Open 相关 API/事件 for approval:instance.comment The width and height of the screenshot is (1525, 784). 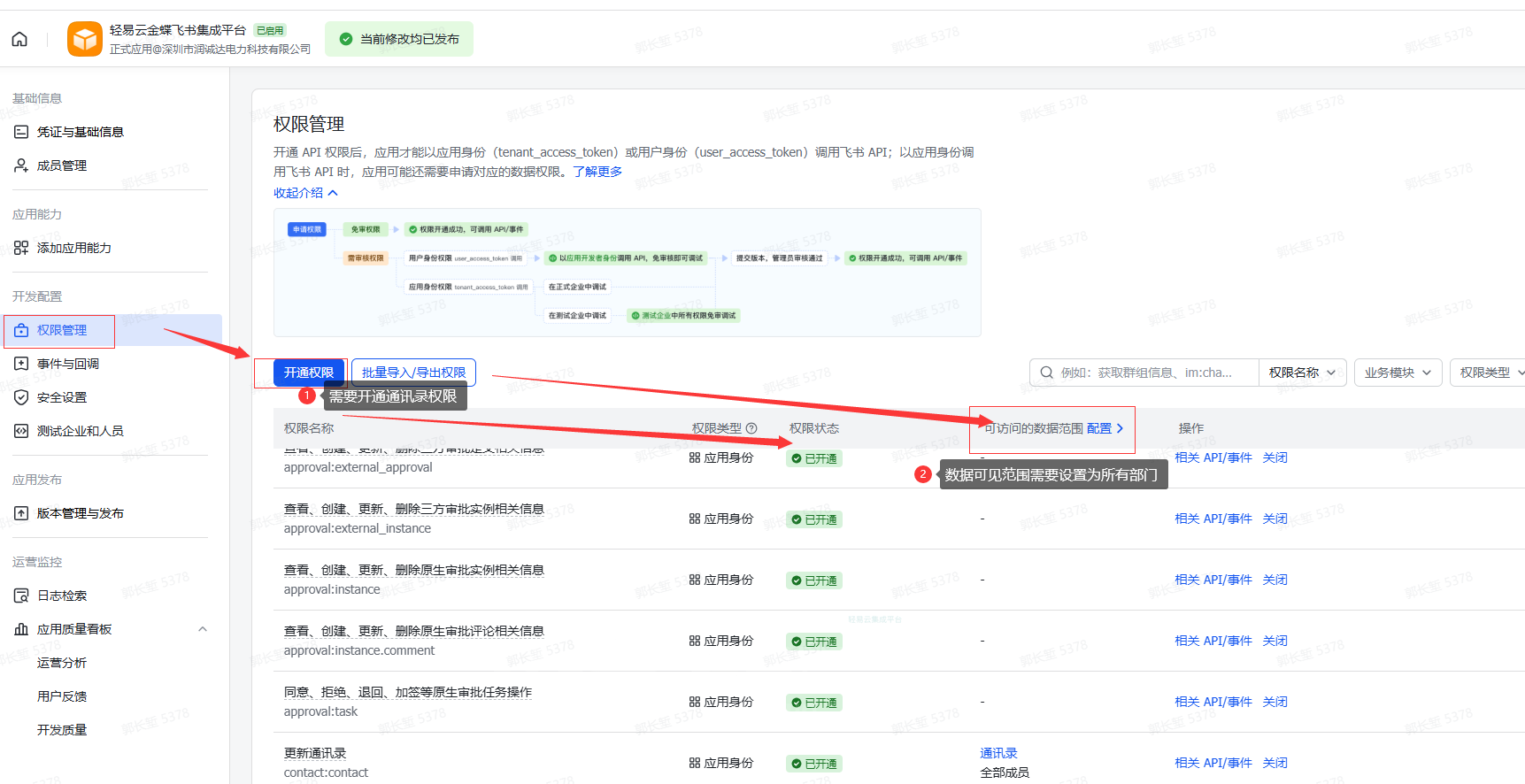click(x=1213, y=641)
